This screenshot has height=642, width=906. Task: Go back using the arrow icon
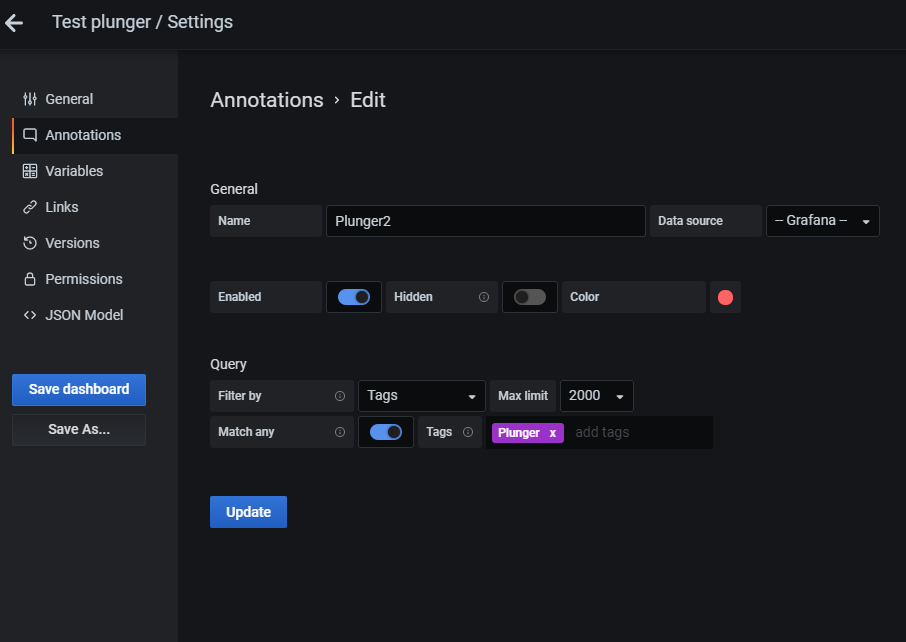(x=14, y=23)
